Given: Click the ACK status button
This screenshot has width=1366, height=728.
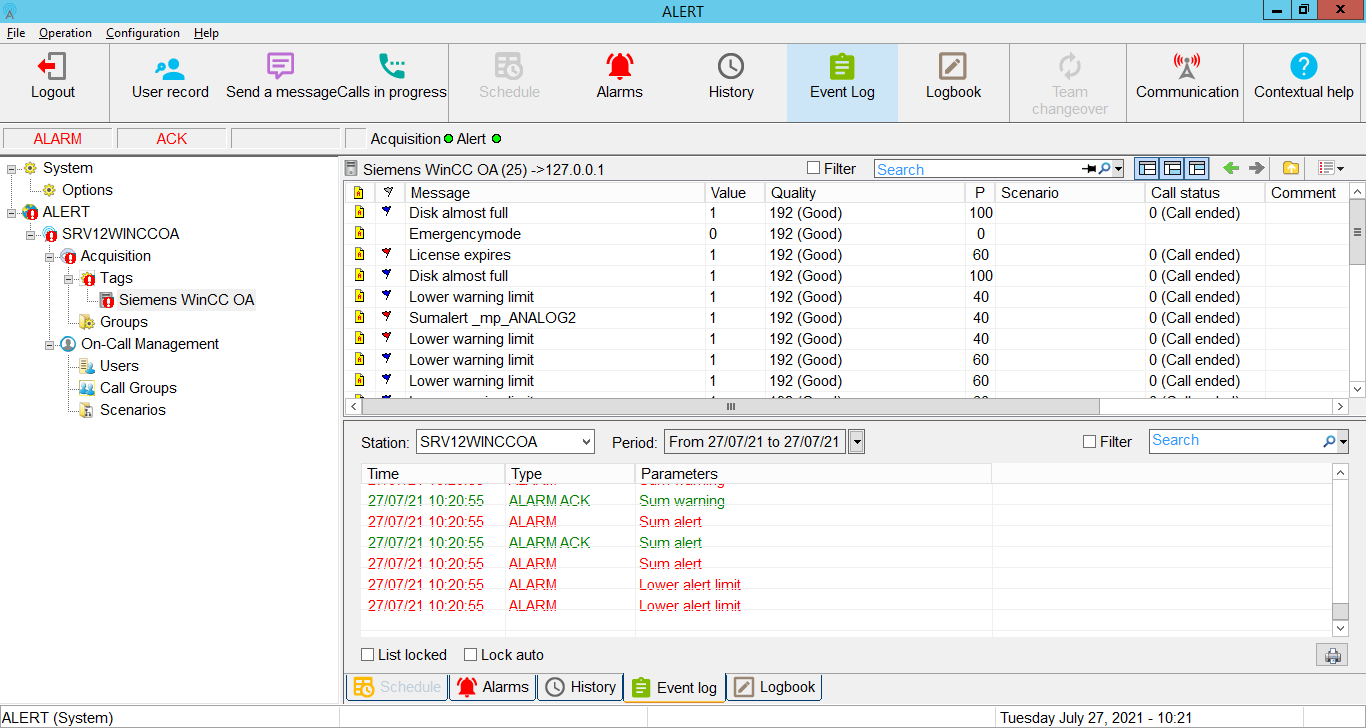Looking at the screenshot, I should (x=171, y=139).
